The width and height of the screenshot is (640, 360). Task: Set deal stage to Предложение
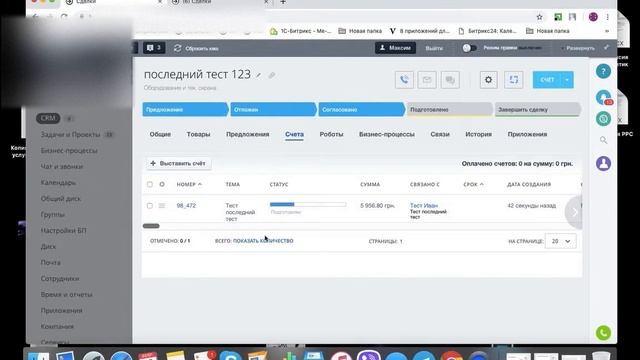coord(185,109)
